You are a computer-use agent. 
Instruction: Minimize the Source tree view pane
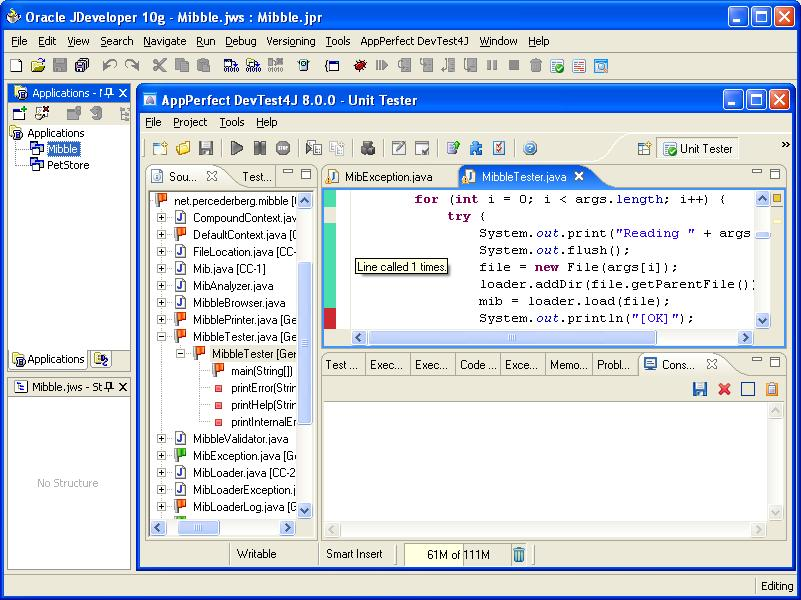point(288,174)
